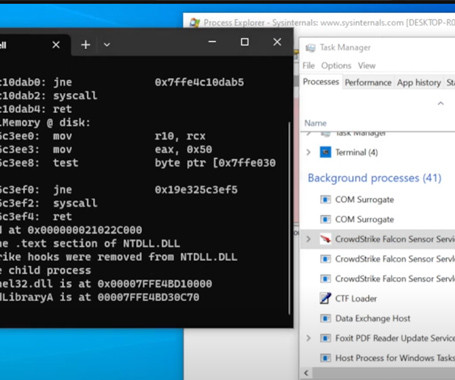Click the 0x00007FFE4BD10000 address text

point(155,284)
